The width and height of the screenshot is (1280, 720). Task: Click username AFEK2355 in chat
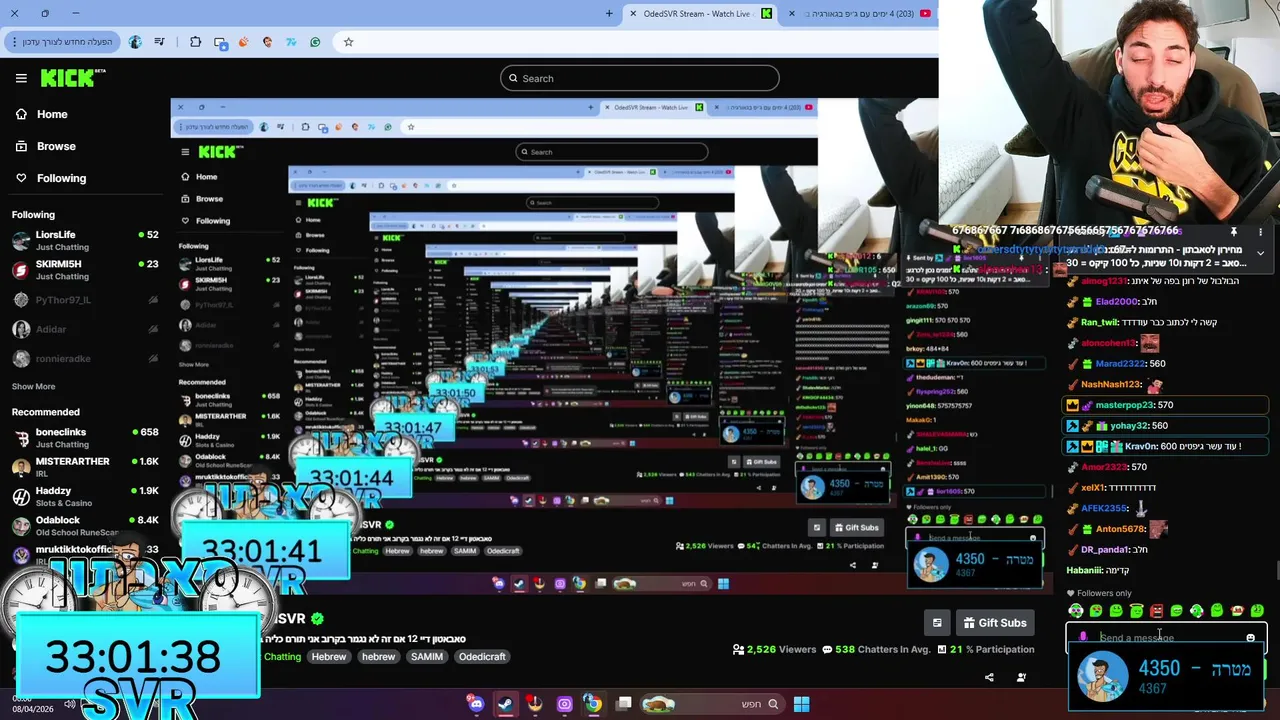[1105, 508]
